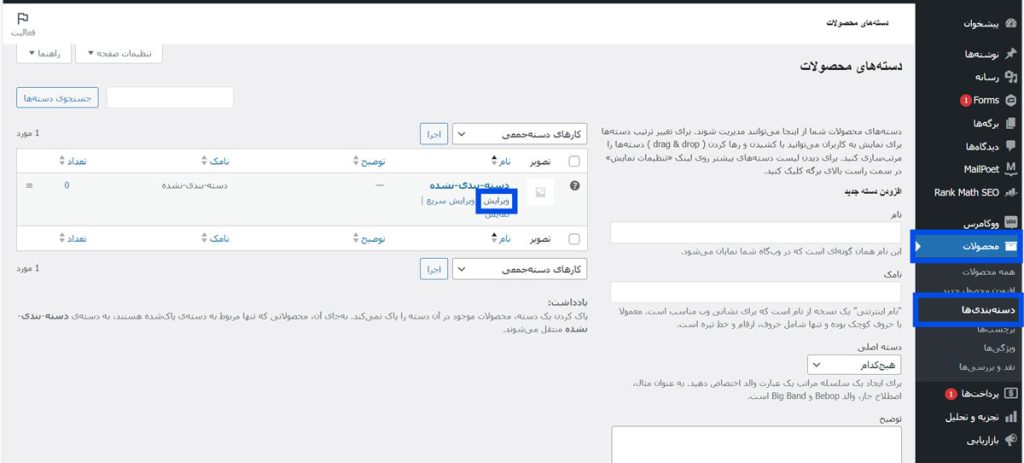The image size is (1024, 463).
Task: Tick the select-all checkbox in table footer
Action: pos(574,239)
